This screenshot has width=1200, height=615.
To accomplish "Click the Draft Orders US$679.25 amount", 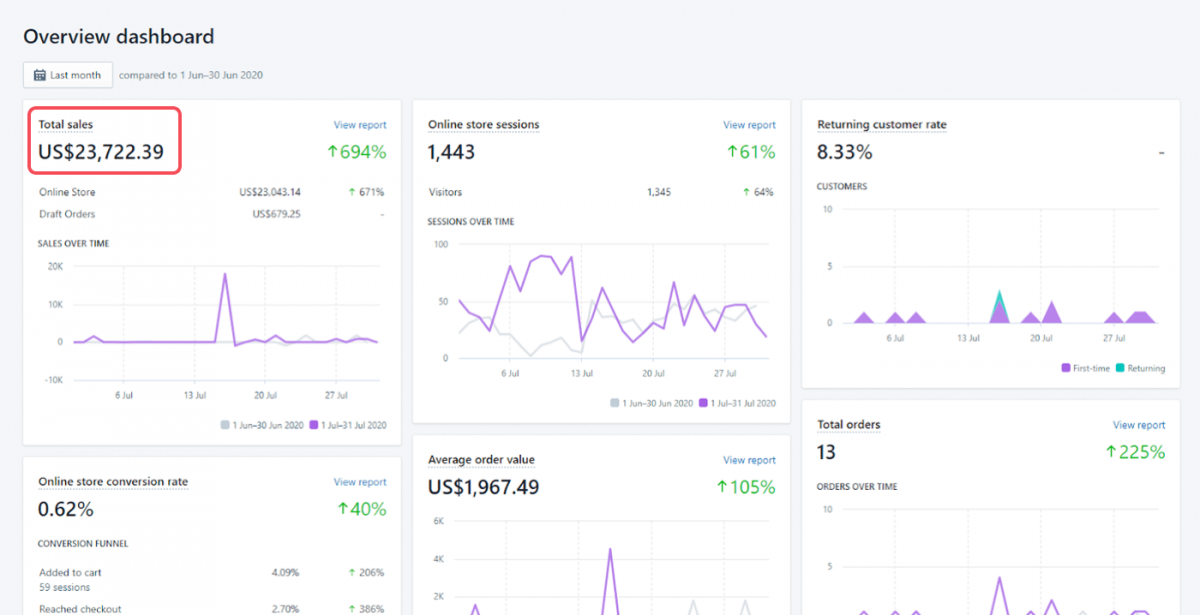I will [x=277, y=214].
